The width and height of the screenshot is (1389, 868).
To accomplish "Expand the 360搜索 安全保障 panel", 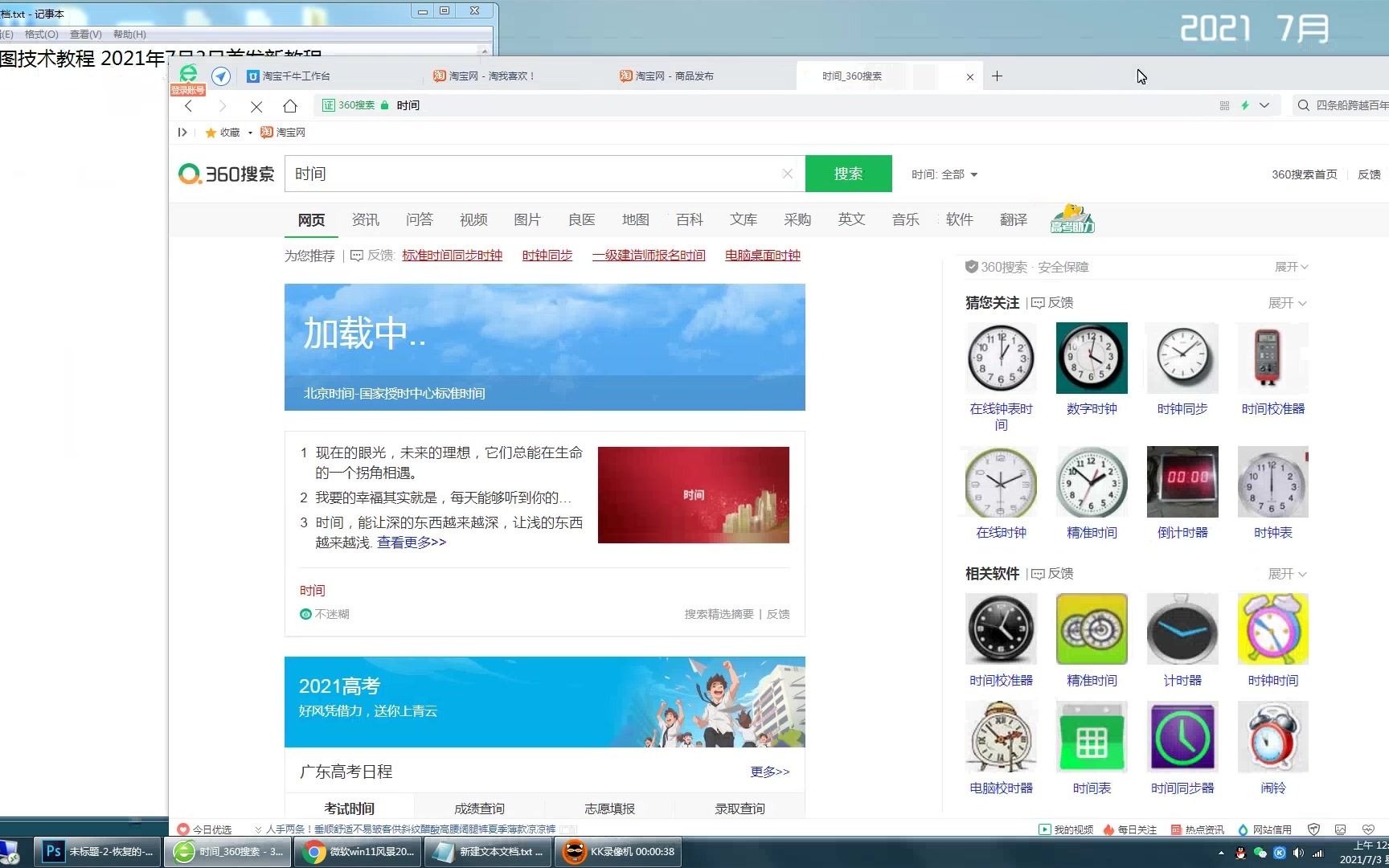I will (1292, 267).
